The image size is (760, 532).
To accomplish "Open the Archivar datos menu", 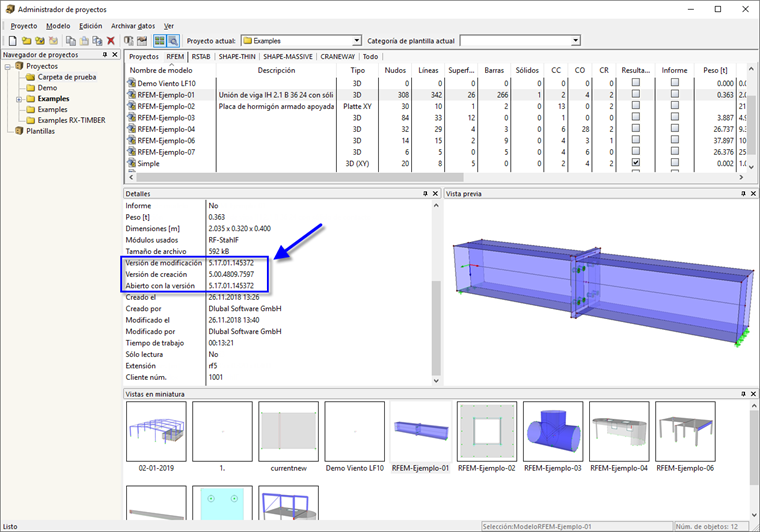I will pyautogui.click(x=133, y=26).
